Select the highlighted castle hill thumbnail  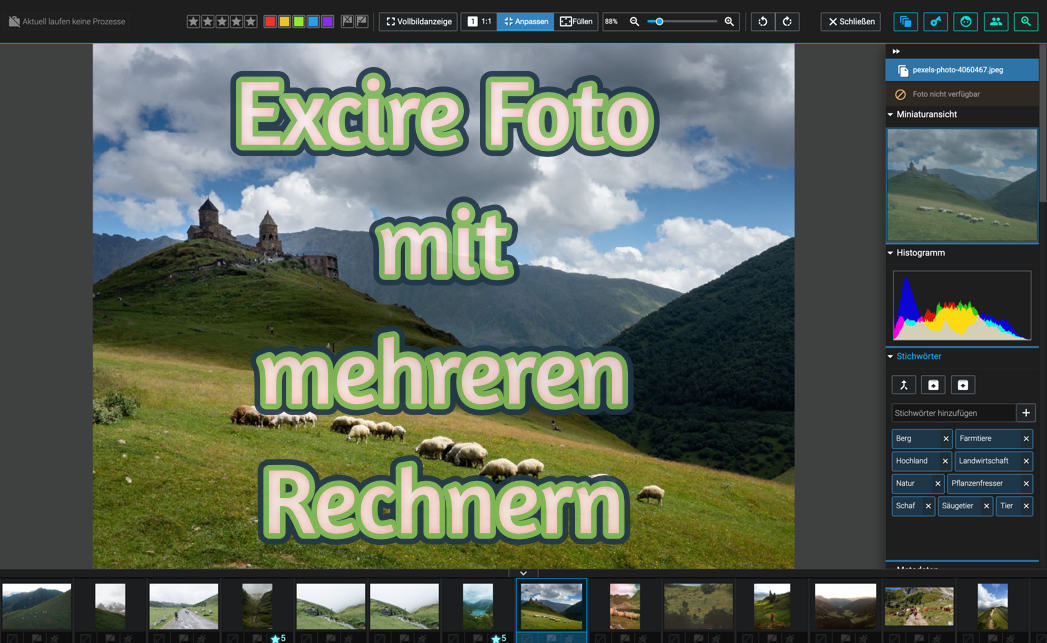pos(552,606)
